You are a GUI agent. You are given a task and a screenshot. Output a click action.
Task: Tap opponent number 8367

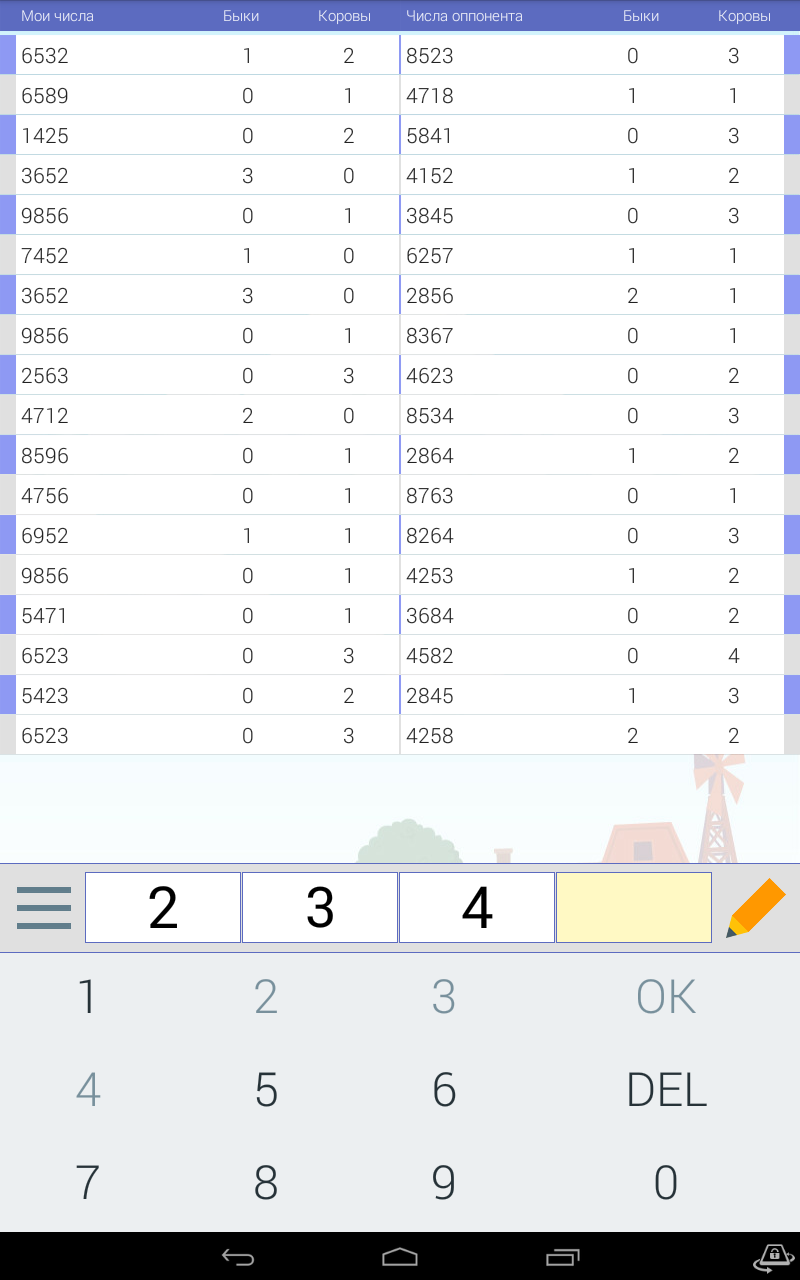pyautogui.click(x=430, y=336)
